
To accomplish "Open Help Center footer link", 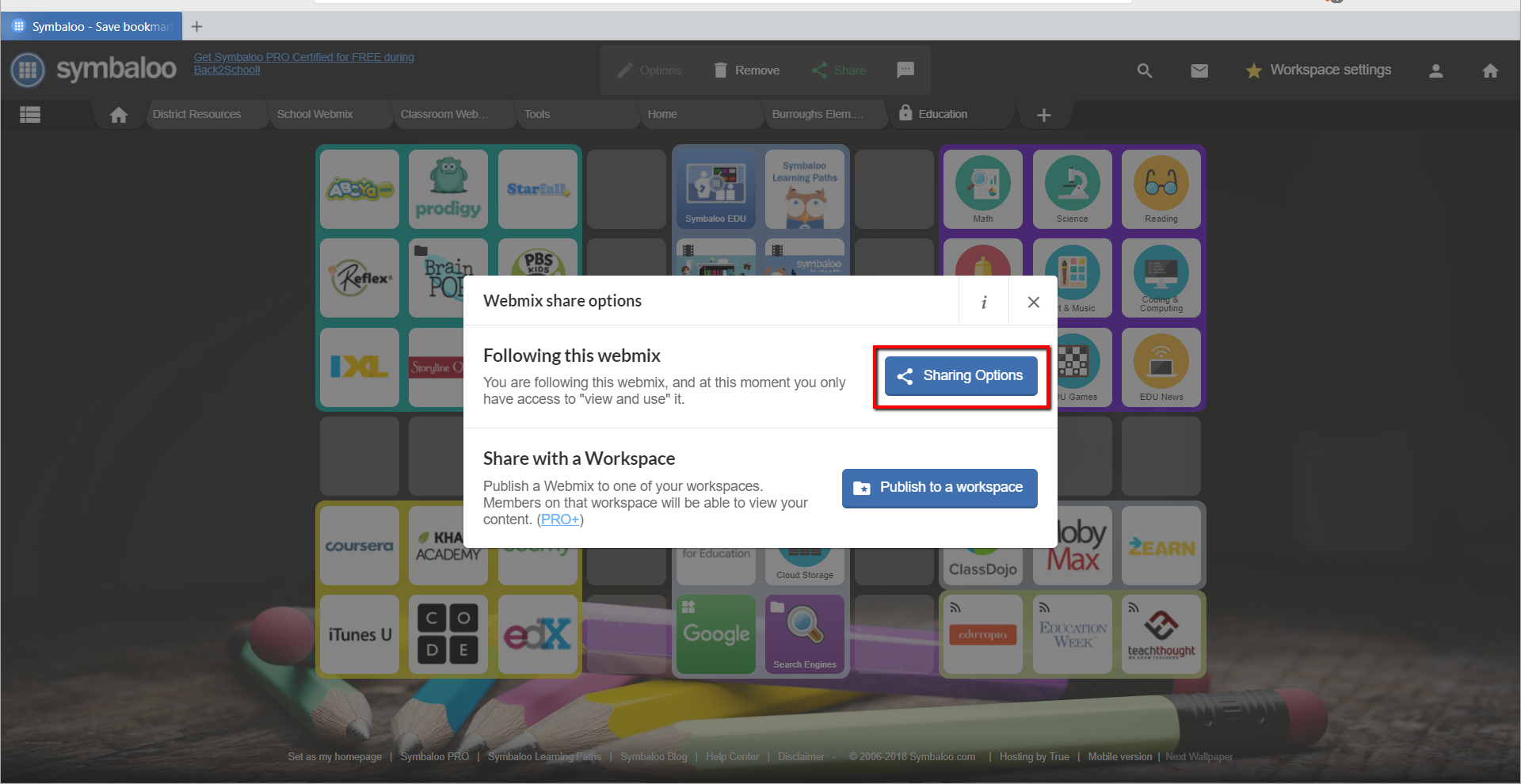I will (x=732, y=757).
